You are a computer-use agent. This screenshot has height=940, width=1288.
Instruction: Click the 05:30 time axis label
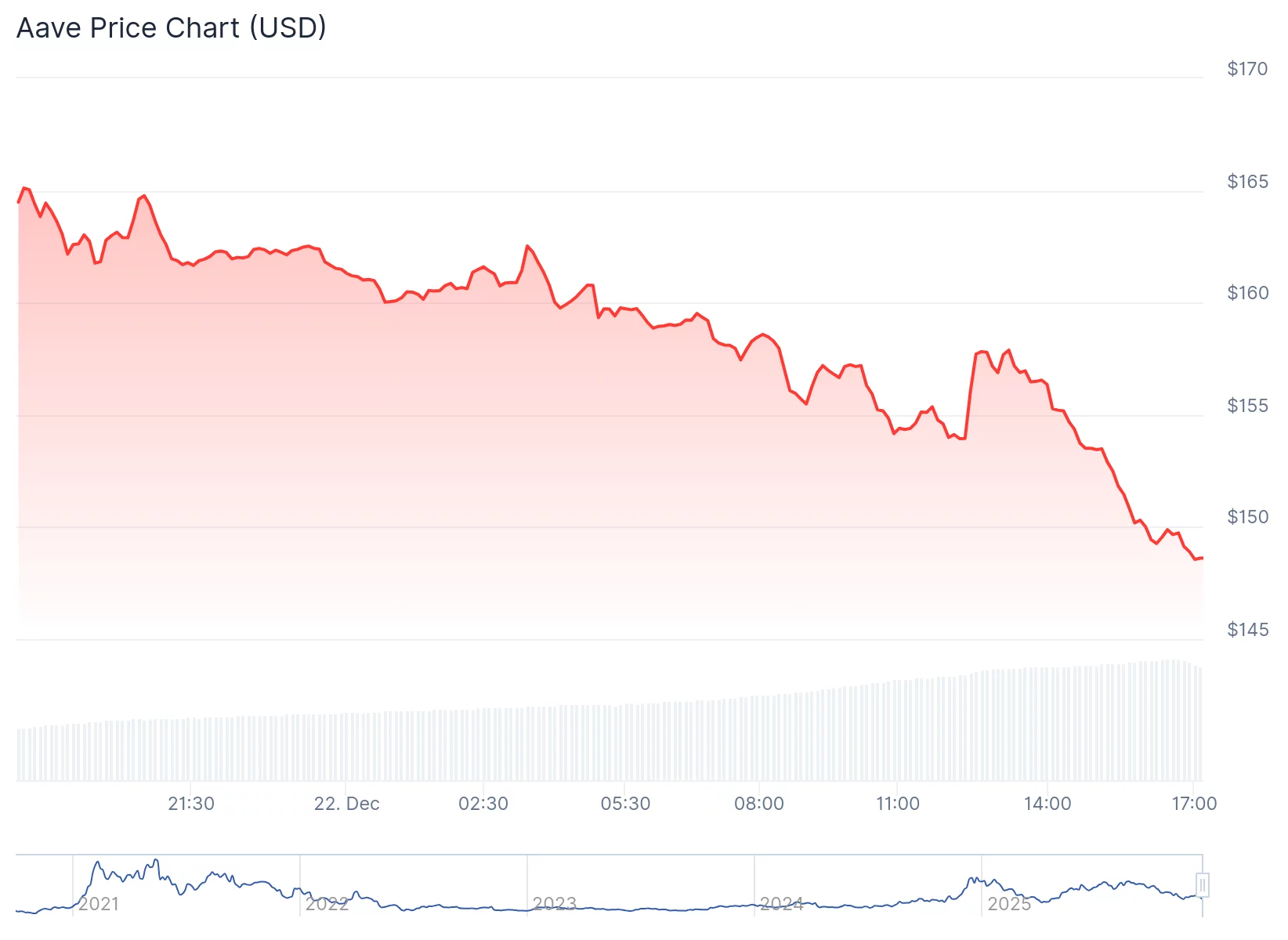(625, 804)
